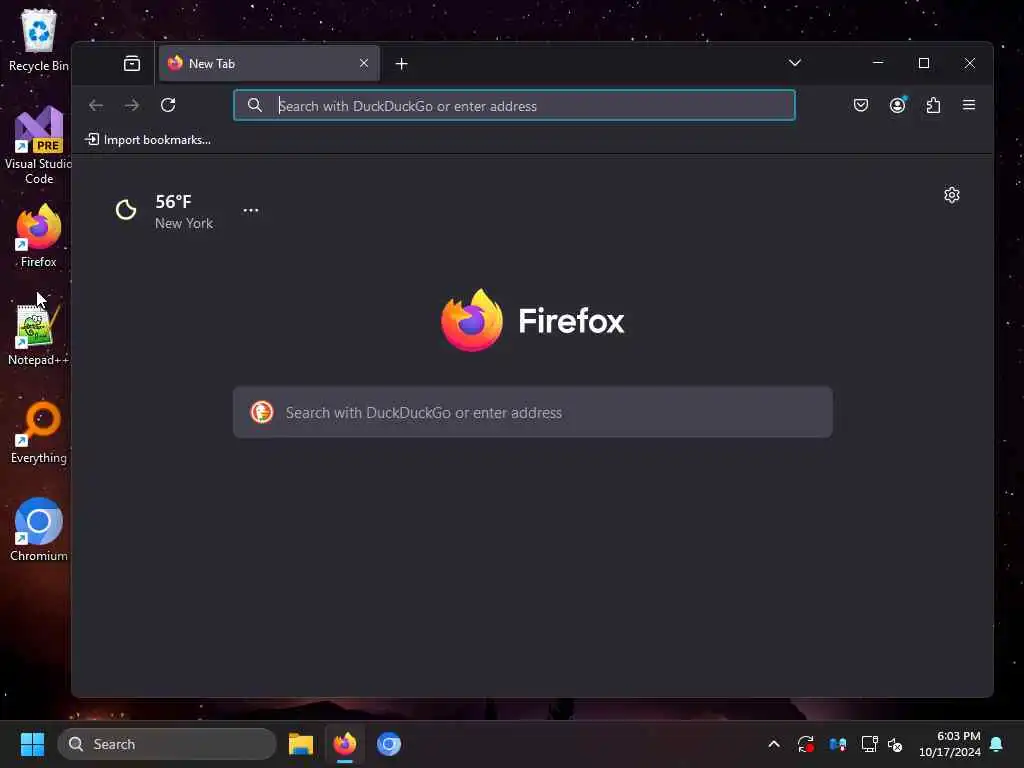Click the taskbar Search box

[167, 744]
